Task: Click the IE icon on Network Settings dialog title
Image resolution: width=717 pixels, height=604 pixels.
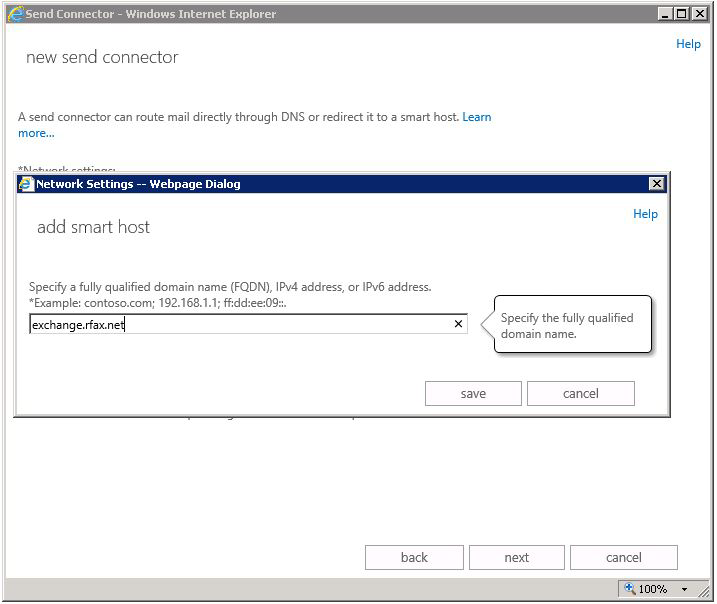Action: 26,184
